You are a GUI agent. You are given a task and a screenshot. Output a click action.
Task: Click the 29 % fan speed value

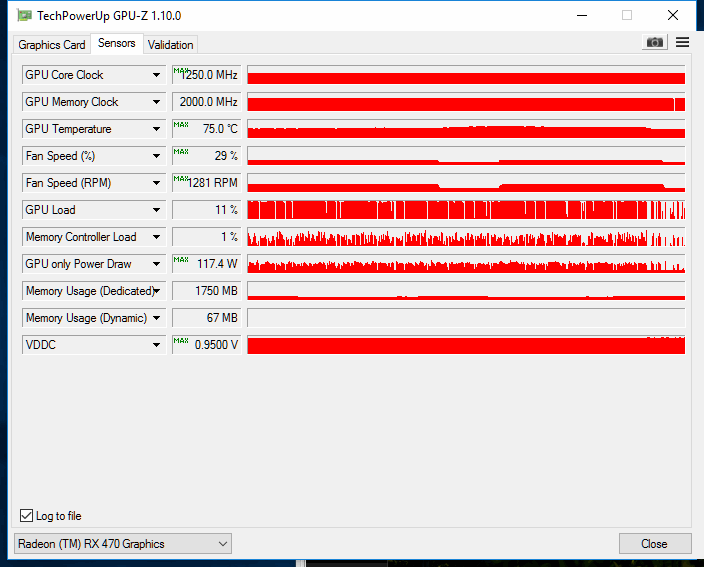[207, 156]
